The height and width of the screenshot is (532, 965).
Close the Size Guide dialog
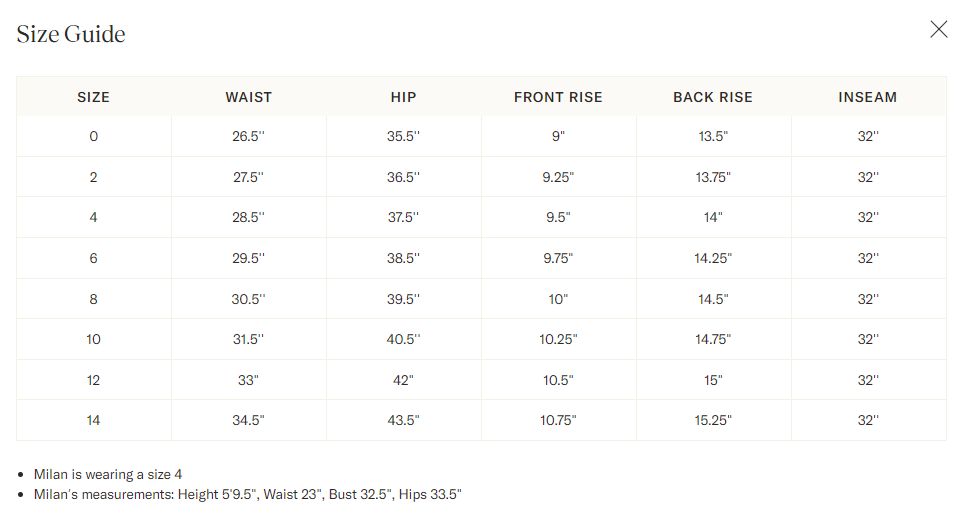coord(939,29)
